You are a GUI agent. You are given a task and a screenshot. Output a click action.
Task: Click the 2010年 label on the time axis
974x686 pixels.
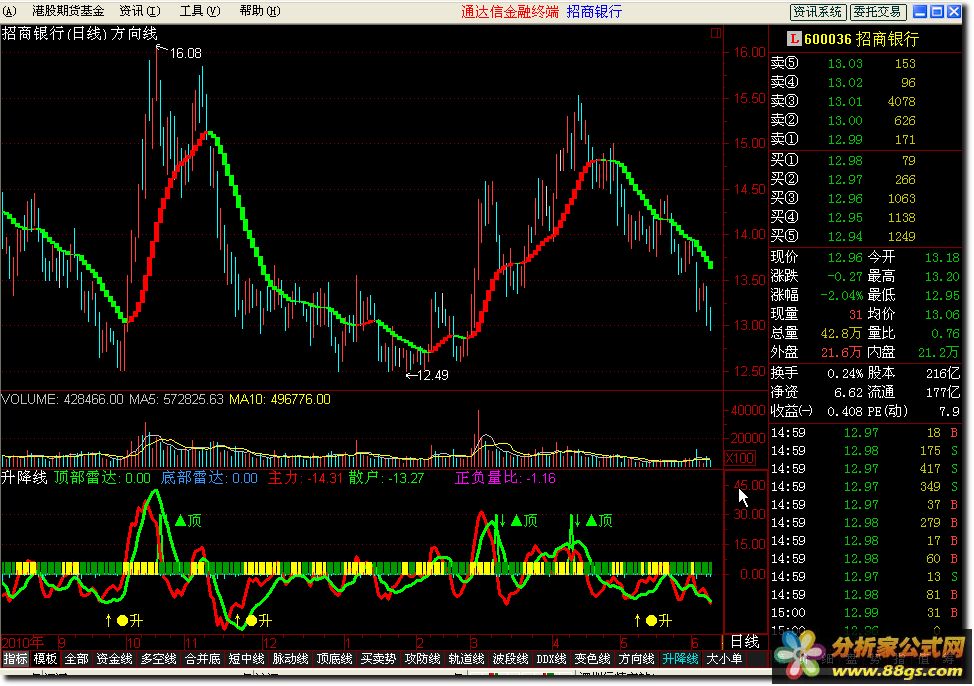tap(22, 642)
